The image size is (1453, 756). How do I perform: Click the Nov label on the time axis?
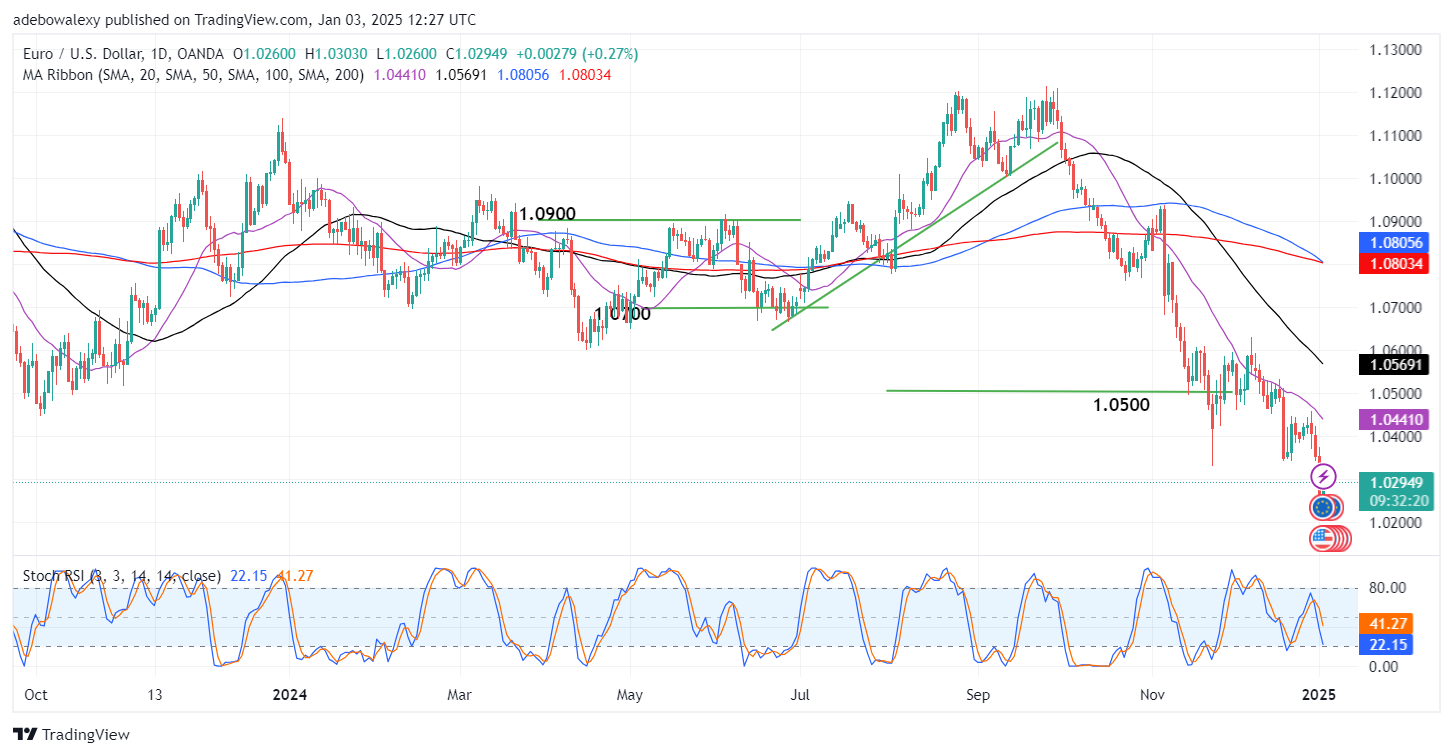(x=1153, y=694)
